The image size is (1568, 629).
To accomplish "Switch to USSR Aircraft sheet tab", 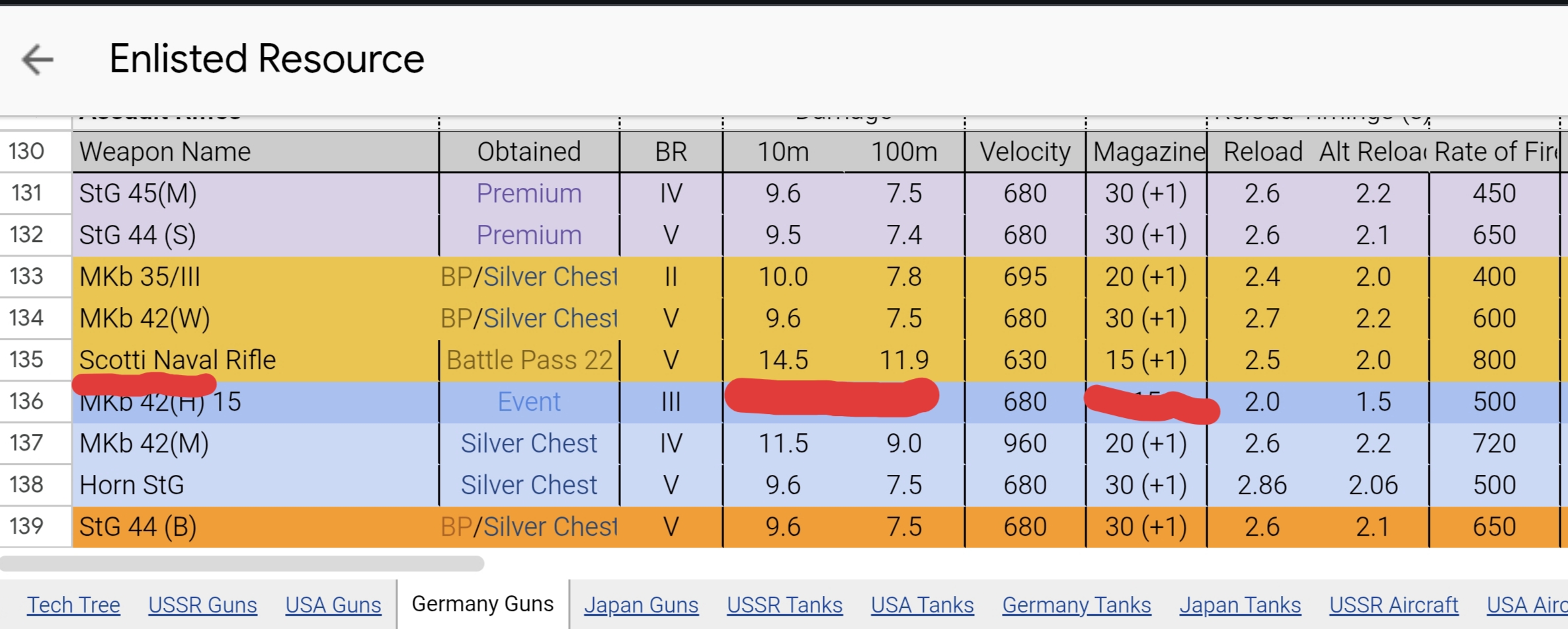I will click(x=1393, y=605).
